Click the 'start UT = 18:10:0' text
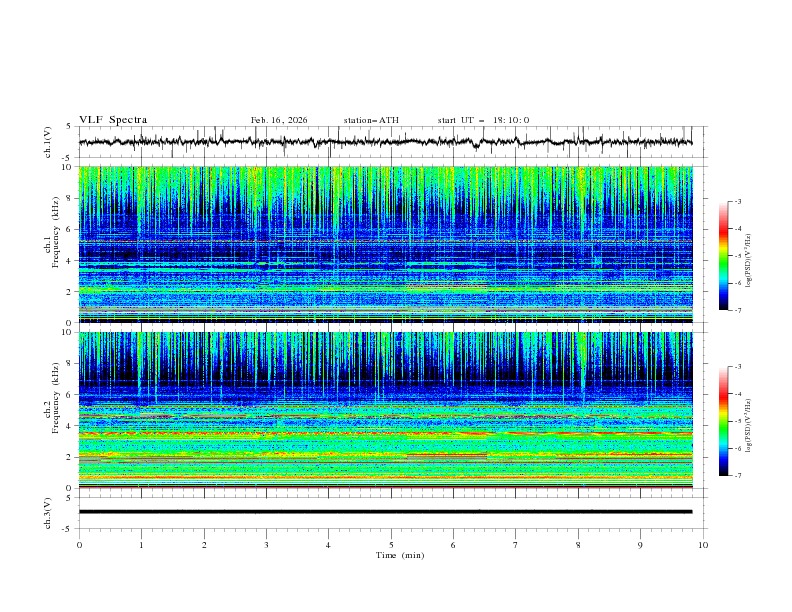The height and width of the screenshot is (612, 792). pos(483,120)
